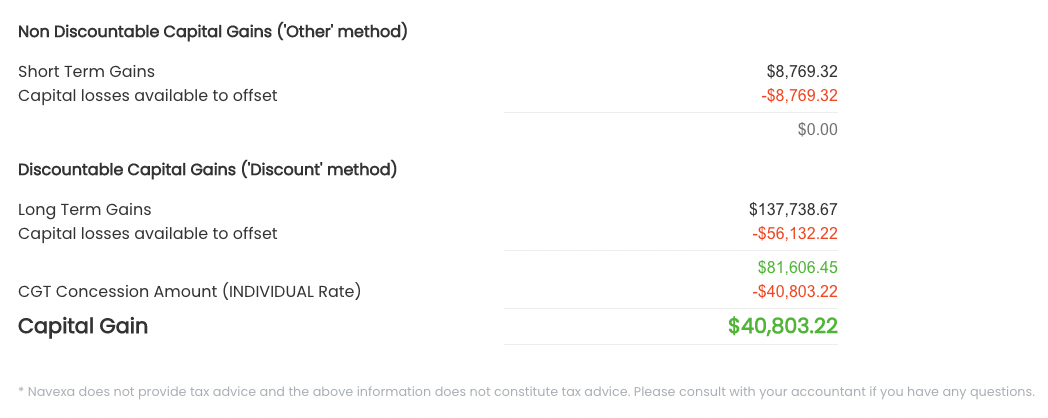This screenshot has width=1048, height=418.
Task: Click the Non Discountable Capital Gains heading
Action: tap(212, 32)
